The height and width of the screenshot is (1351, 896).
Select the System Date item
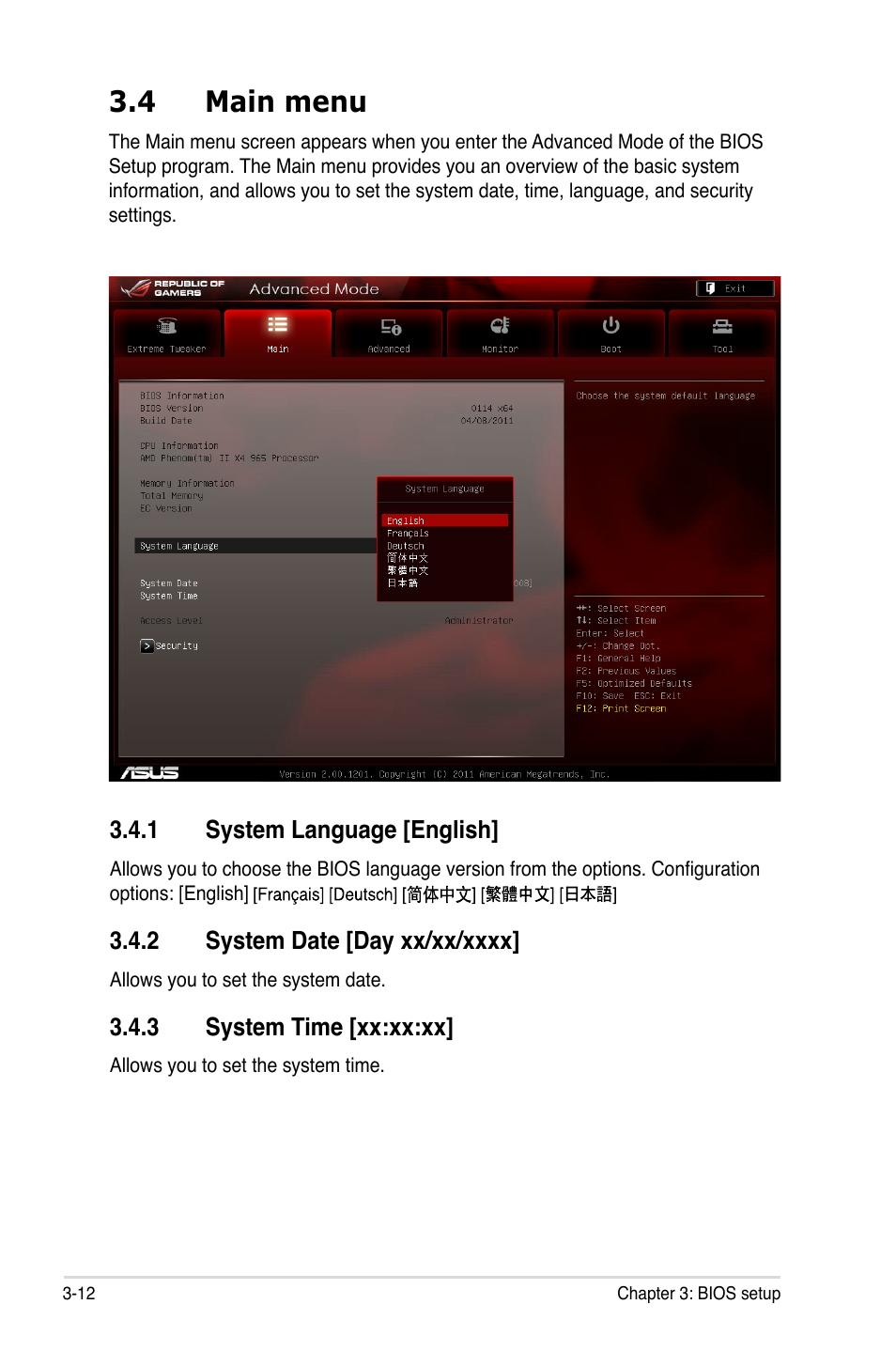coord(169,583)
